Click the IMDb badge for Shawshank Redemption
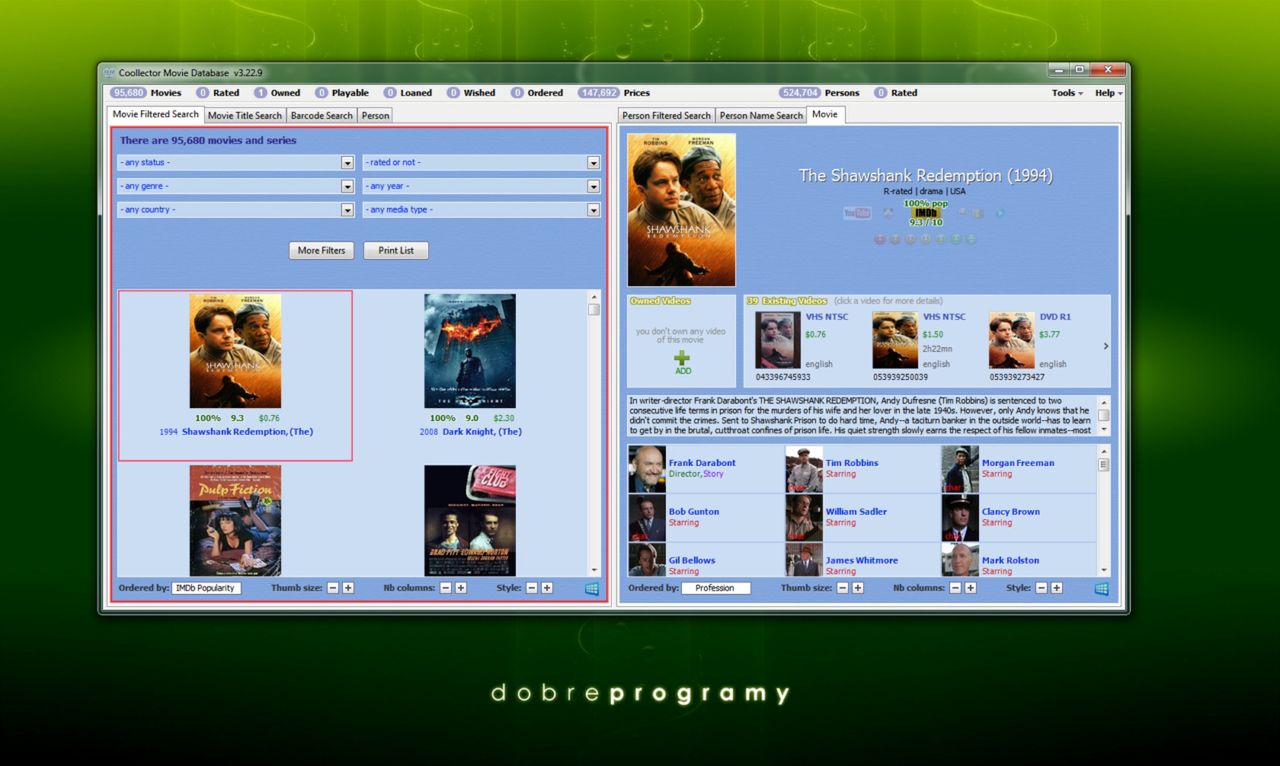The height and width of the screenshot is (766, 1280). click(926, 213)
